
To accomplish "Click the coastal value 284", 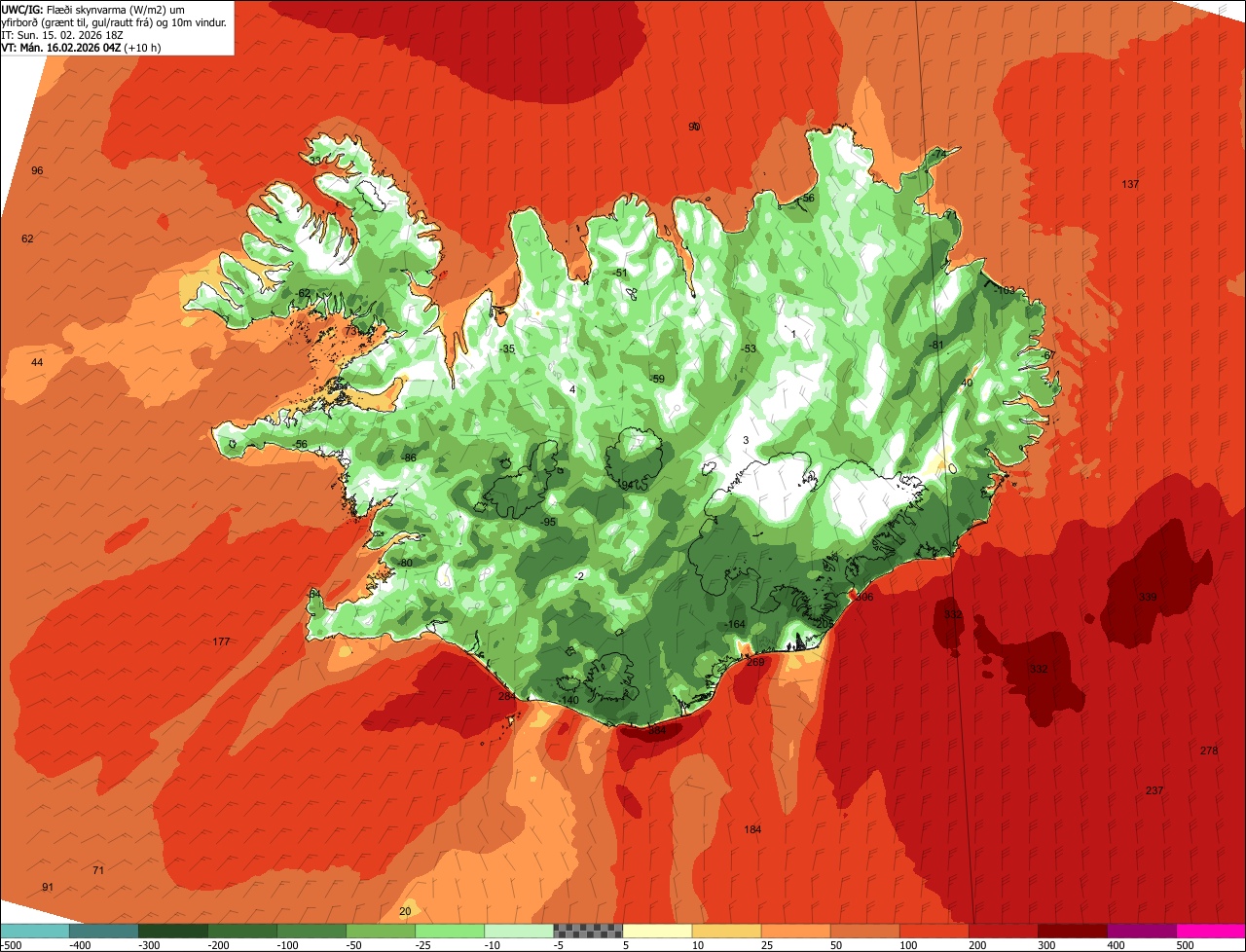I will [507, 696].
